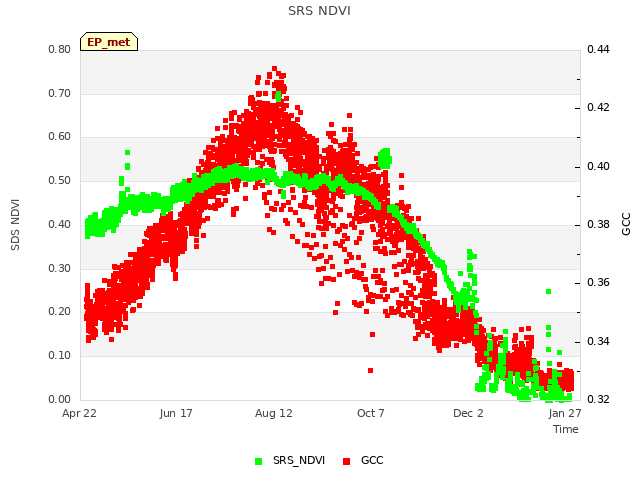Click the 0.20 left axis value

pyautogui.click(x=60, y=311)
